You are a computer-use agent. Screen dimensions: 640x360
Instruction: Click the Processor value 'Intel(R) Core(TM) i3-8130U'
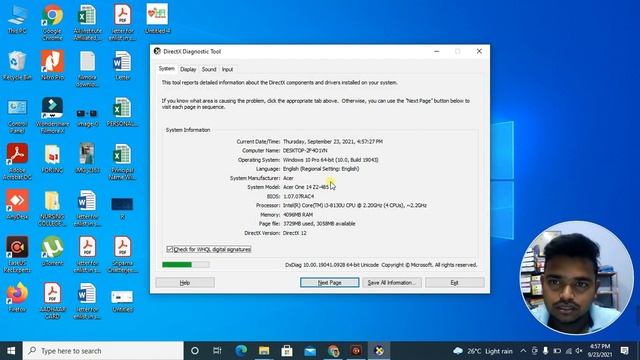tap(354, 205)
